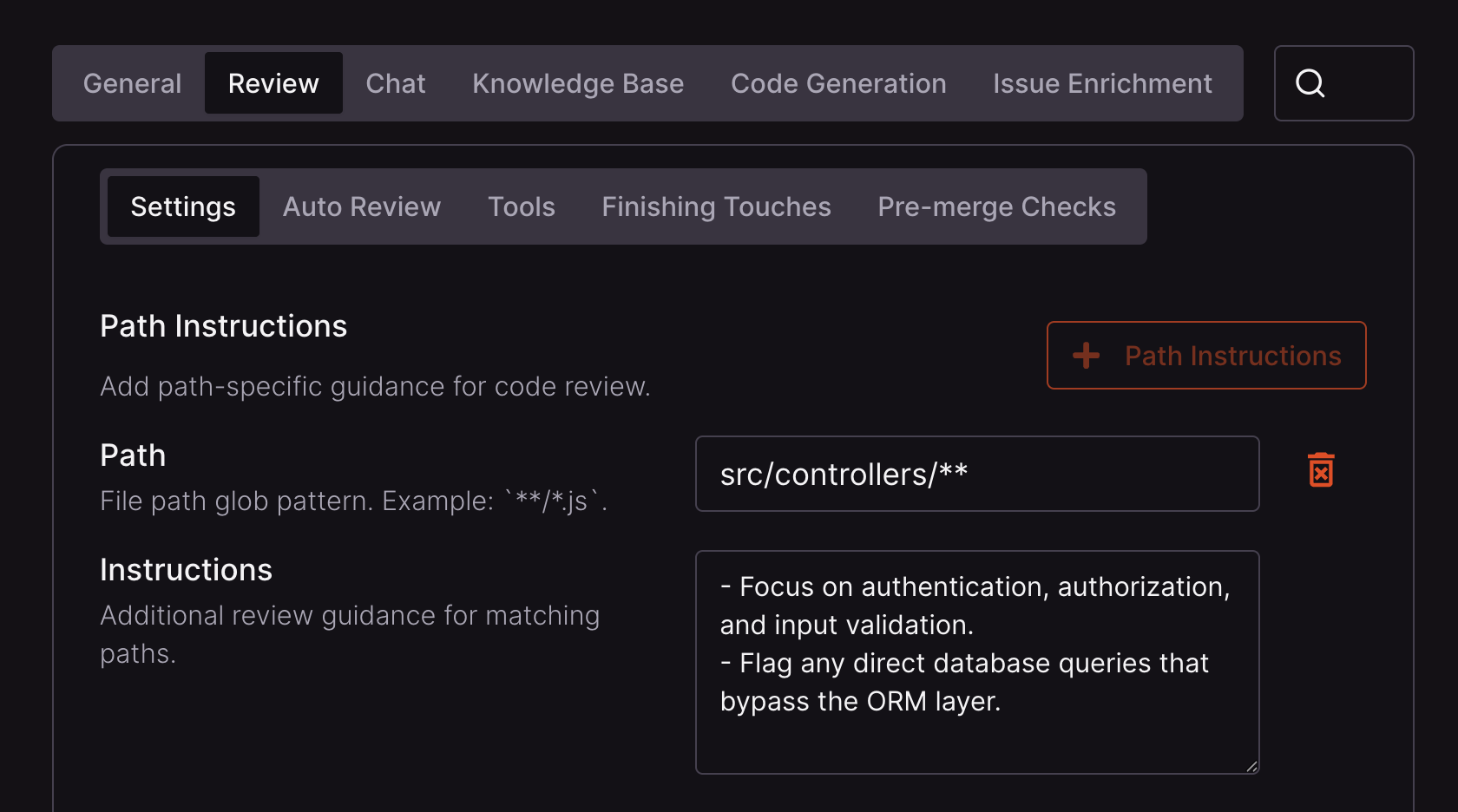Viewport: 1458px width, 812px height.
Task: Click inside the search box
Action: coord(1343,83)
